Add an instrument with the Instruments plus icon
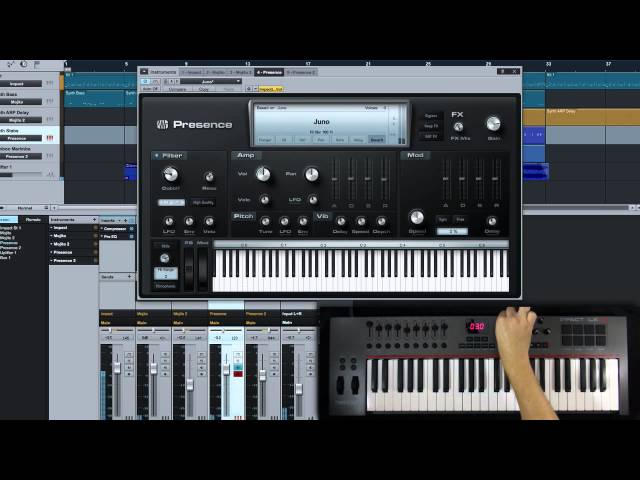 click(95, 220)
